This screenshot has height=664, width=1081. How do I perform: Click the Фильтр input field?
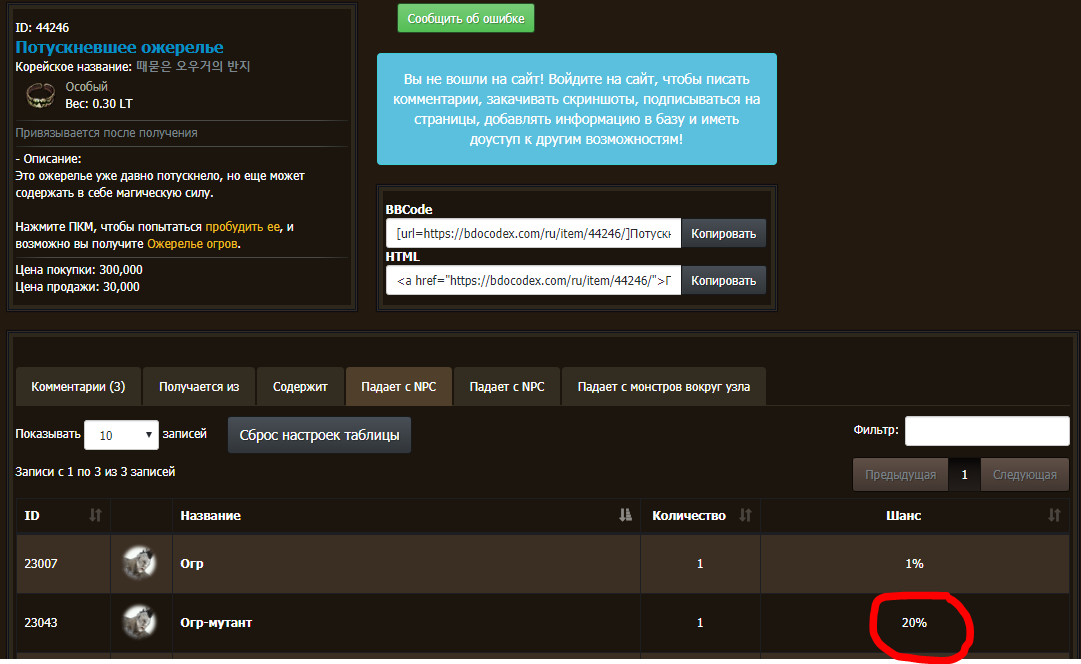click(987, 431)
